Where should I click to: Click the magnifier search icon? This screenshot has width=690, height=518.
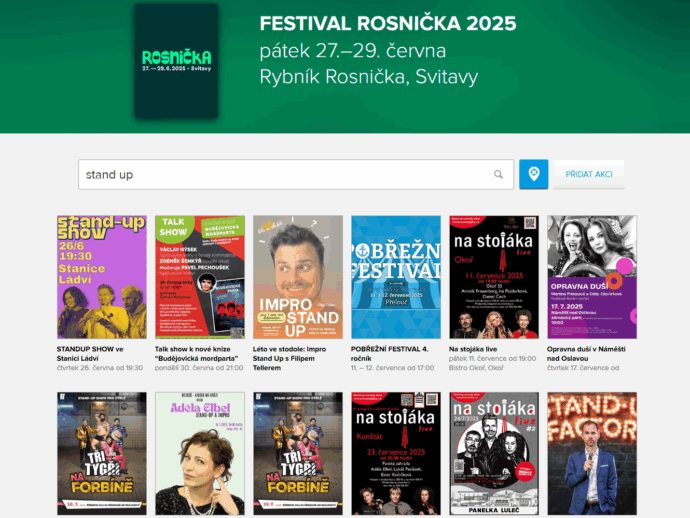(x=498, y=174)
